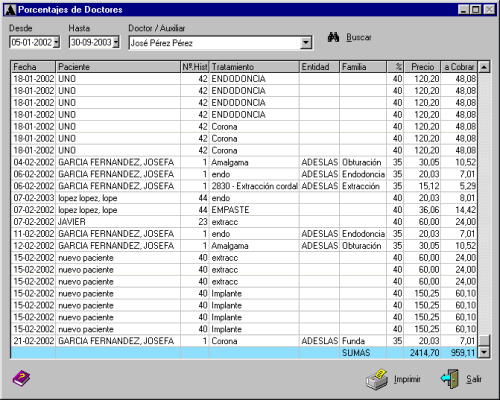Click the printer Imprimir icon
The image size is (500, 400).
377,379
